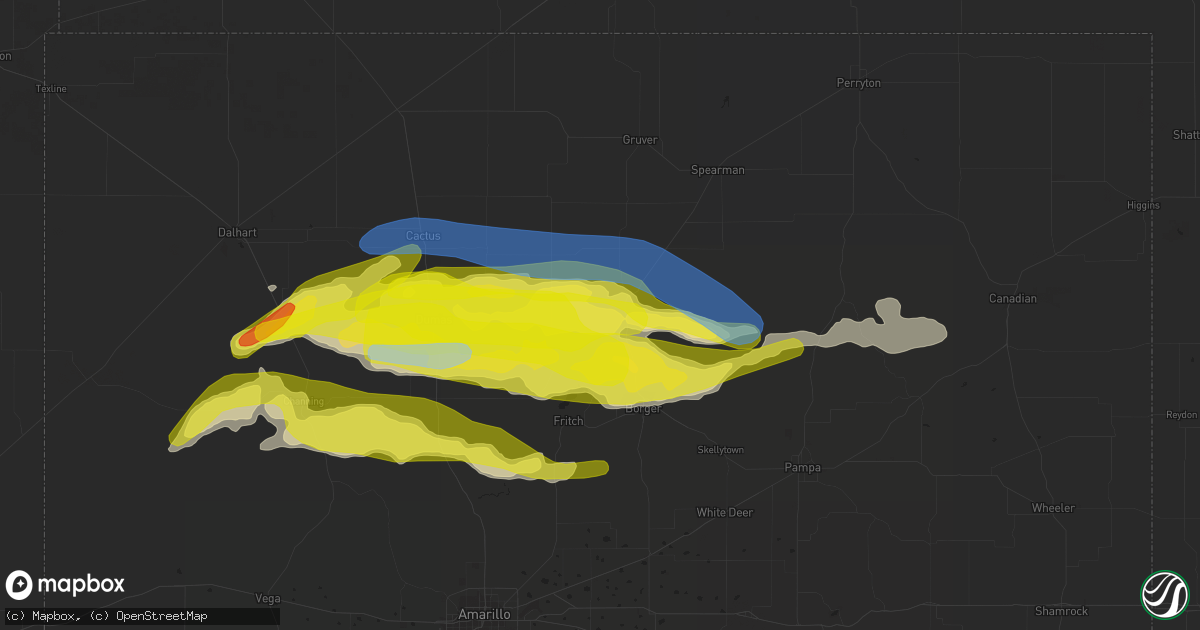Click the Skellytown label
This screenshot has height=630, width=1200.
point(721,450)
